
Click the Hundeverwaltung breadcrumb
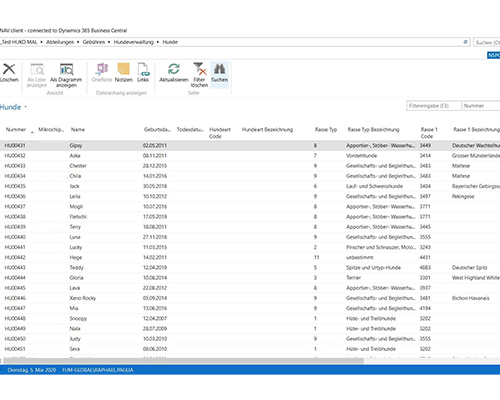coord(134,42)
